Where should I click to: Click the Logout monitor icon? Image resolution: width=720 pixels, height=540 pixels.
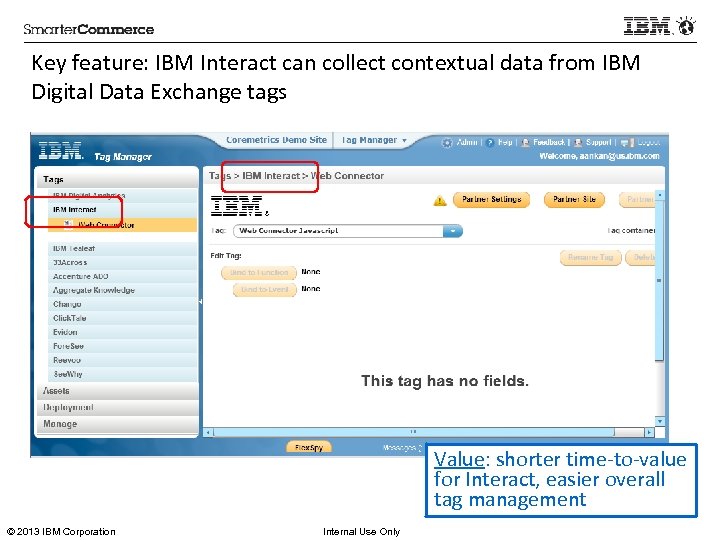coord(627,143)
